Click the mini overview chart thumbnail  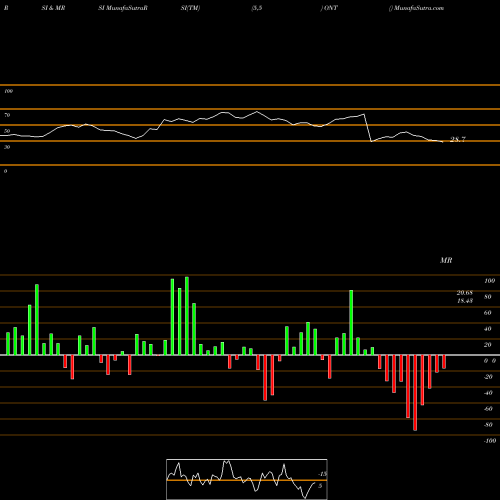(247, 479)
